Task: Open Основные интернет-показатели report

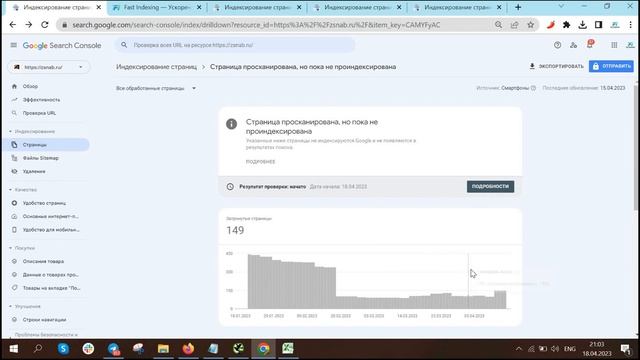Action: point(51,216)
